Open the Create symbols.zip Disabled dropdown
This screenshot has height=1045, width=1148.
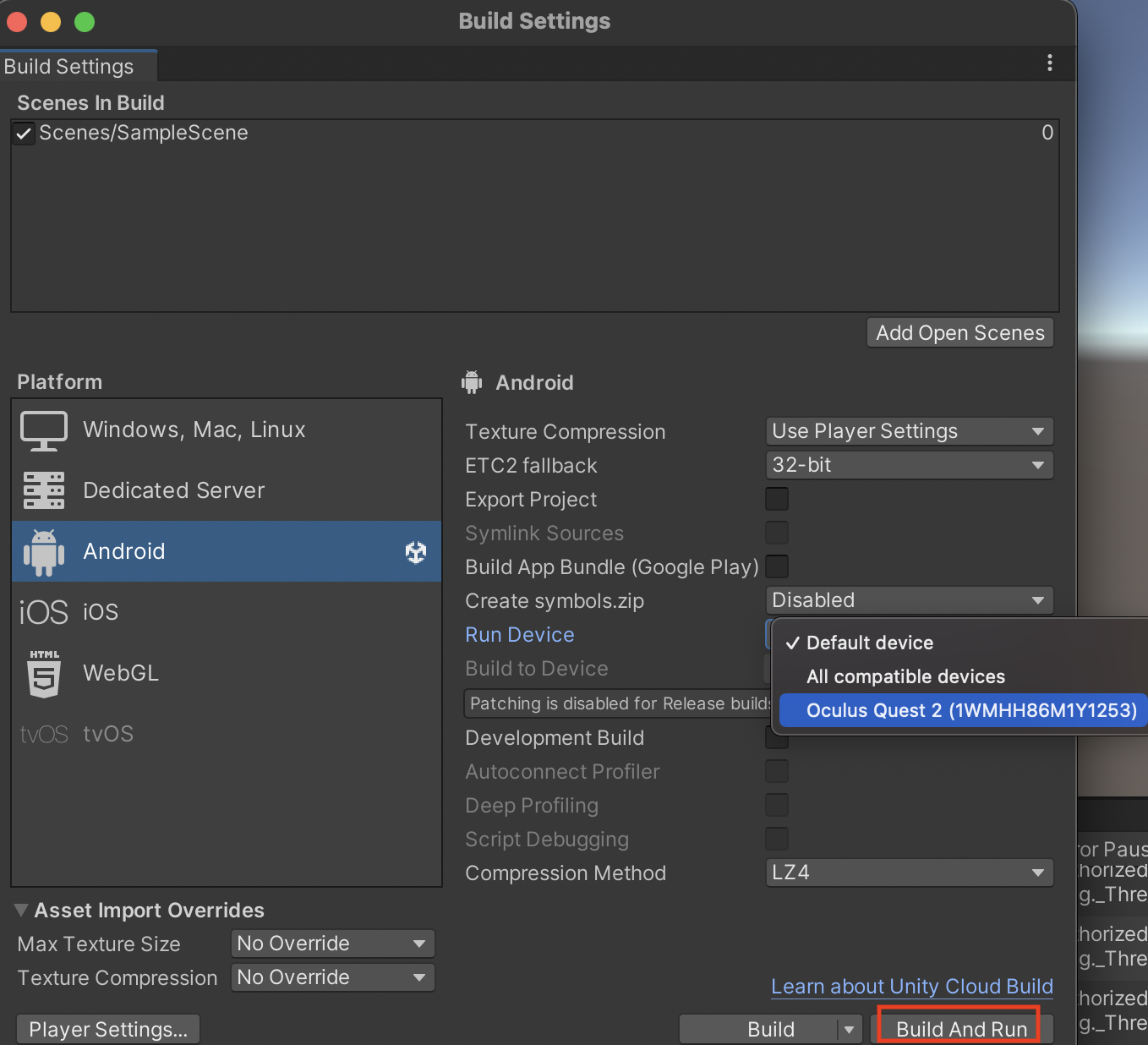[910, 600]
